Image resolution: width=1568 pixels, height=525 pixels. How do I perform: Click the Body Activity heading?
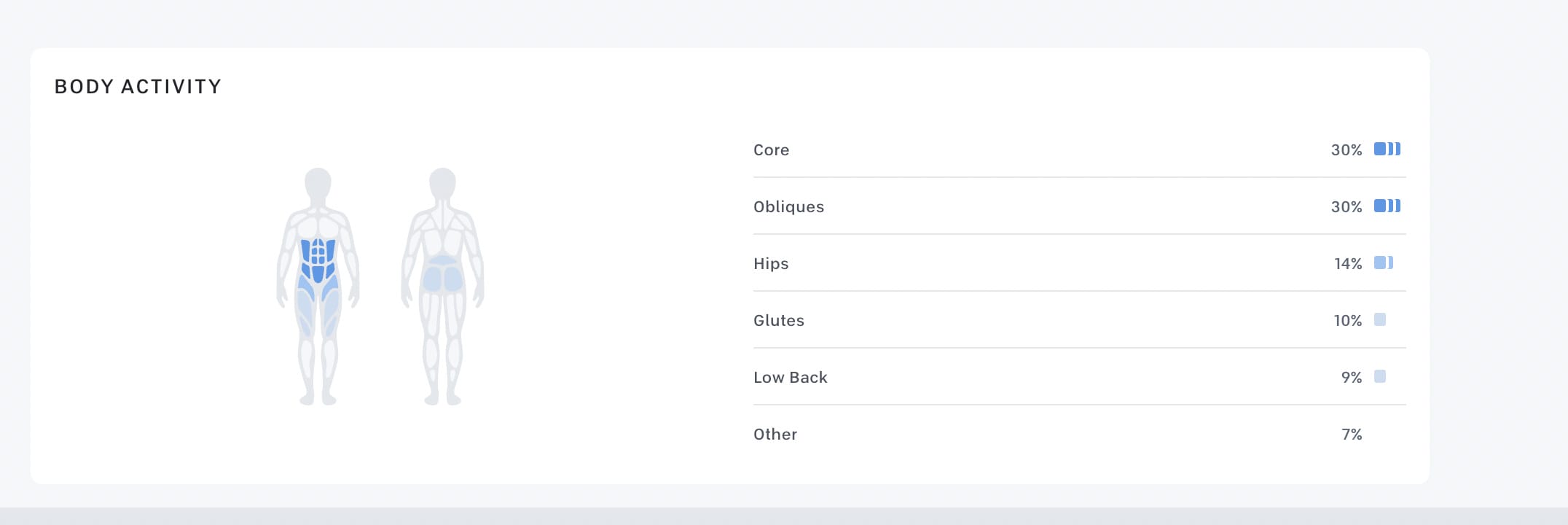click(138, 87)
